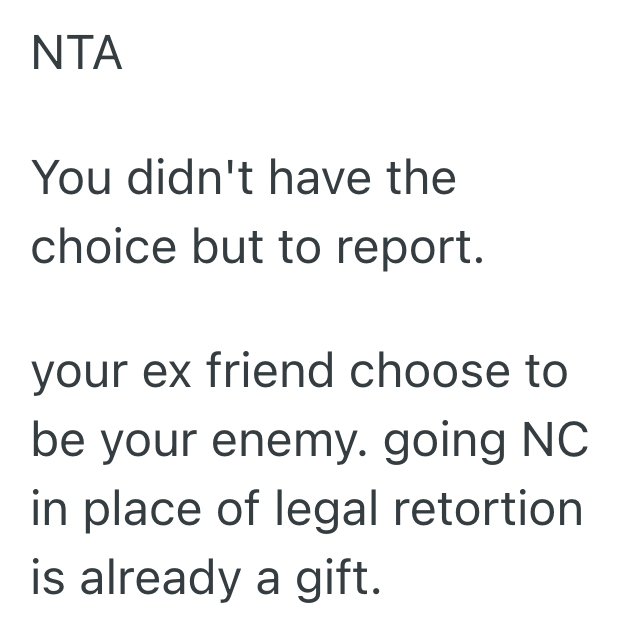This screenshot has height=638, width=622.
Task: Click the word "be" starting the line
Action: (x=57, y=439)
